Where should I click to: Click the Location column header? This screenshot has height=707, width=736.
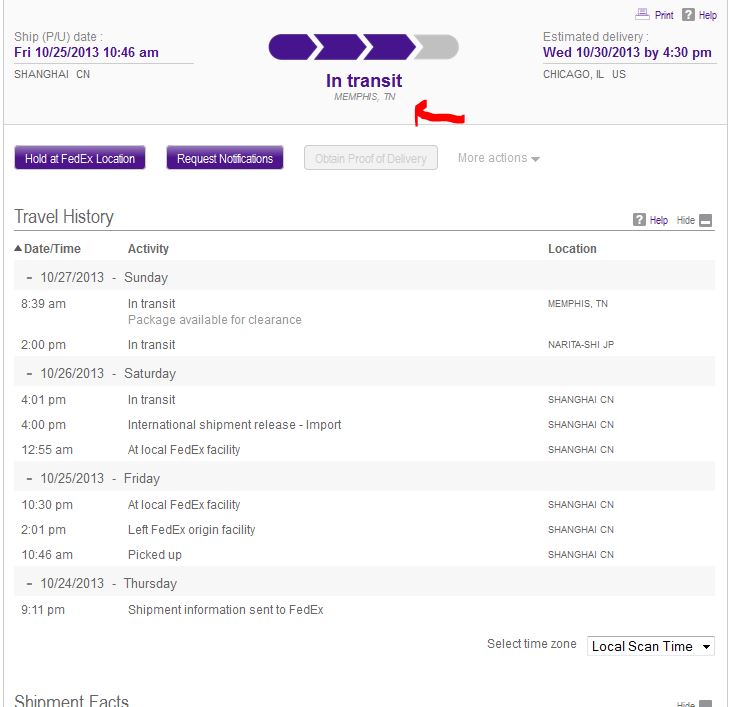tap(572, 248)
